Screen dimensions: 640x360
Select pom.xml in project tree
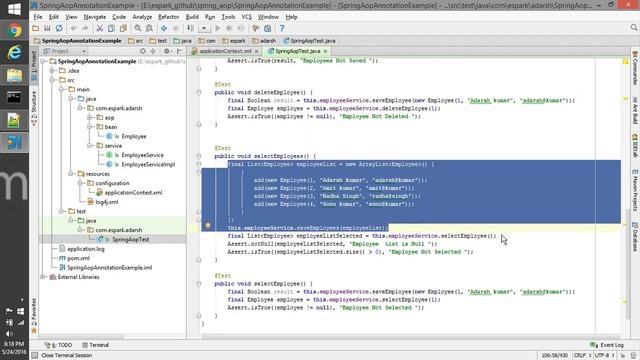[x=78, y=258]
